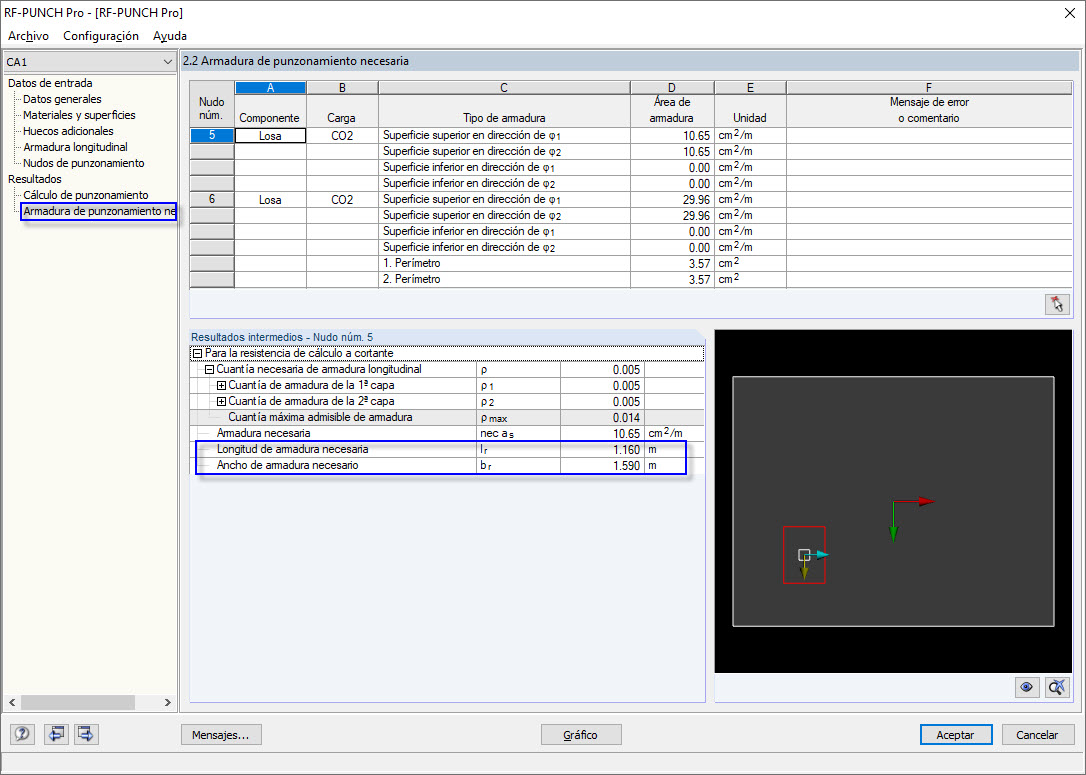Click 'Longitud de armadura necesaria' row
Image resolution: width=1086 pixels, height=775 pixels.
click(447, 449)
